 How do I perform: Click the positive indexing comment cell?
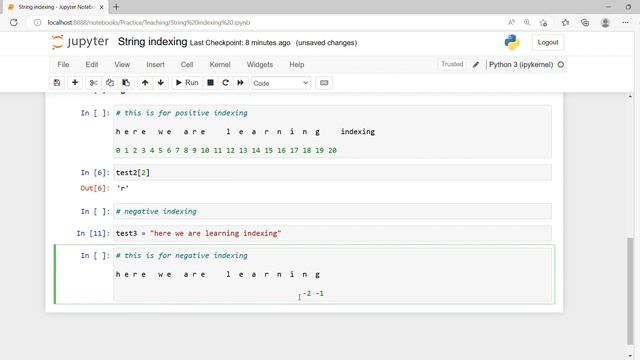click(332, 131)
